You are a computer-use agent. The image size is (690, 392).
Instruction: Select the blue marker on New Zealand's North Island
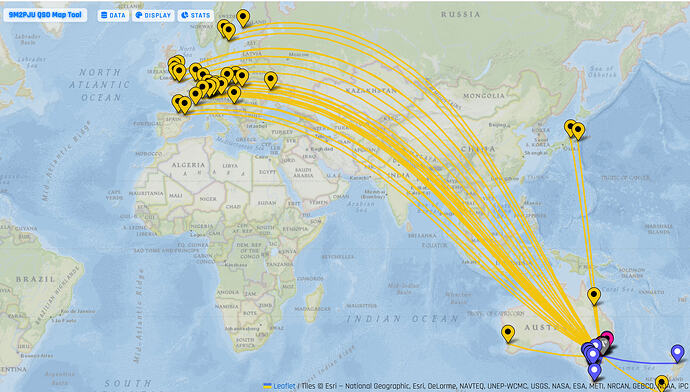678,353
